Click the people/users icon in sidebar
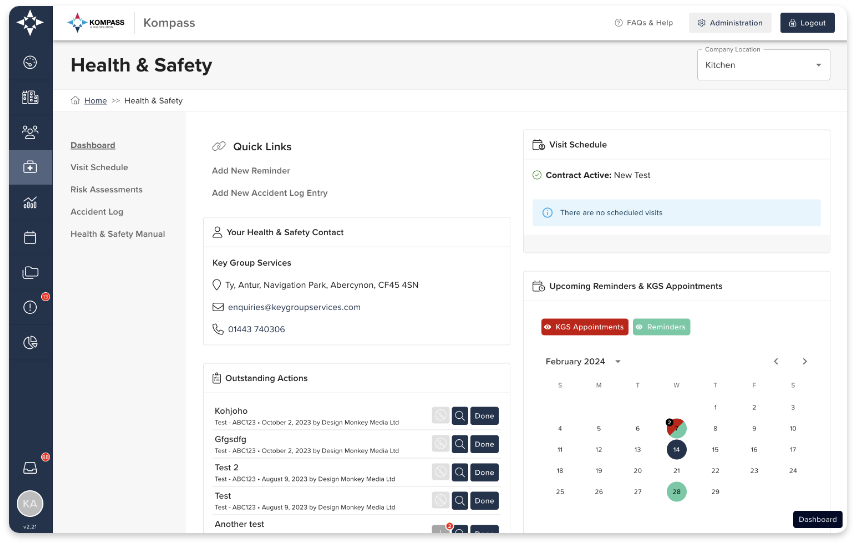Image resolution: width=856 pixels, height=545 pixels. tap(30, 131)
